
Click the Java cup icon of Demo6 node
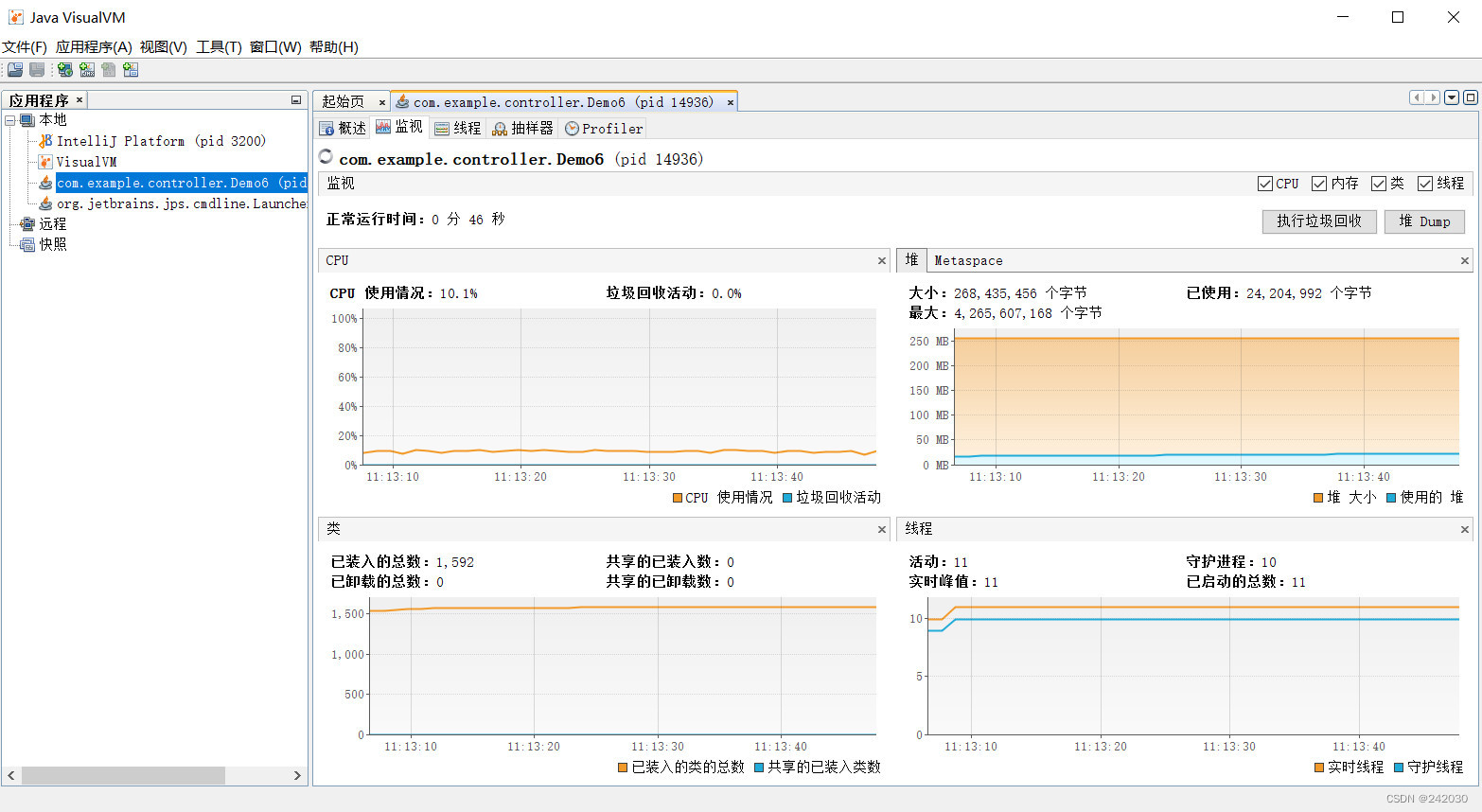[x=45, y=183]
